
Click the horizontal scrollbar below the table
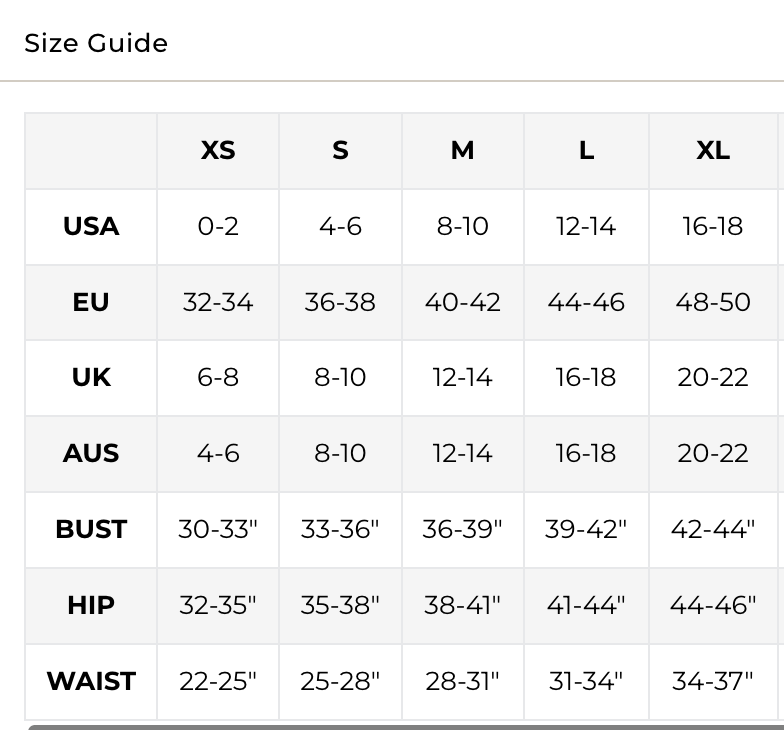point(406,727)
